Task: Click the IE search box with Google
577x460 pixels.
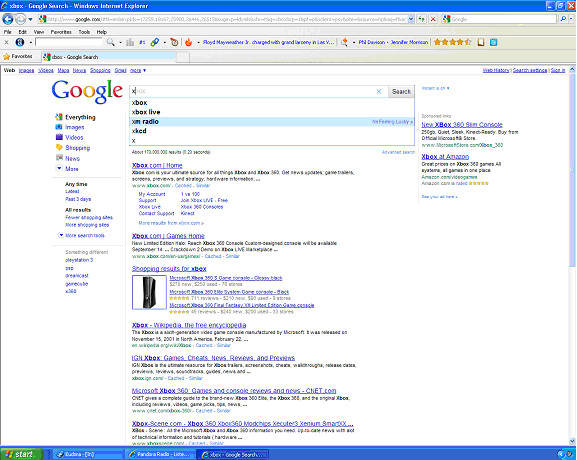Action: click(499, 19)
